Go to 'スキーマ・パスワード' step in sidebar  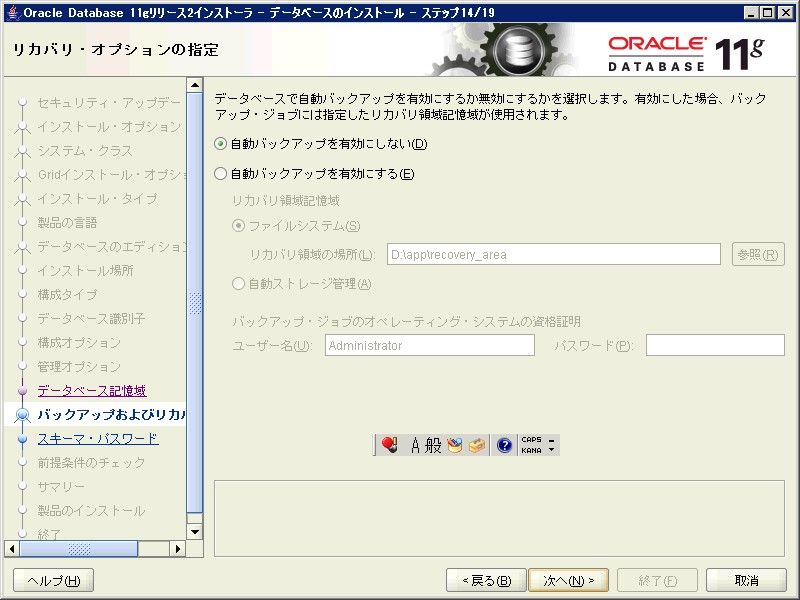tap(97, 439)
